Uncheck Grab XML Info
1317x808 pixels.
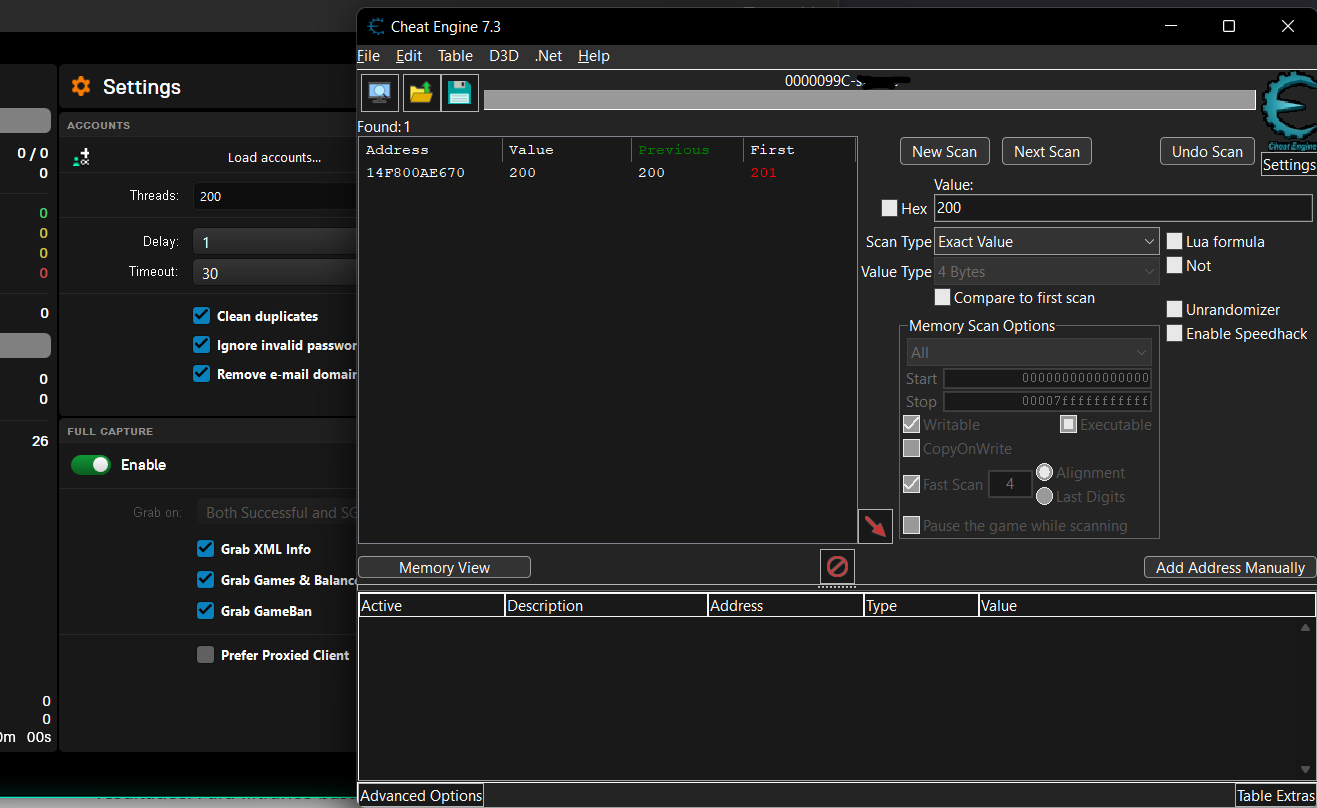click(205, 549)
